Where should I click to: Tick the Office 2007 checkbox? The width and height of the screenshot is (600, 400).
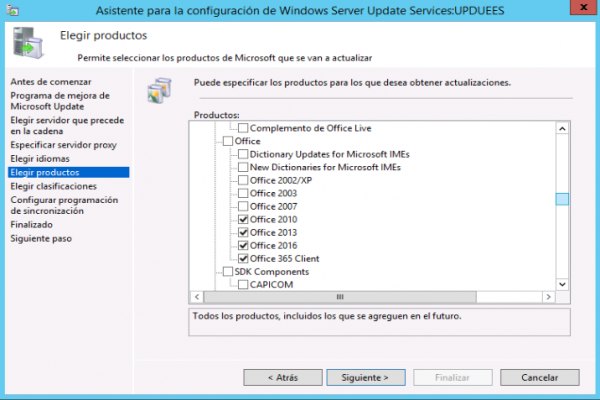pos(243,206)
